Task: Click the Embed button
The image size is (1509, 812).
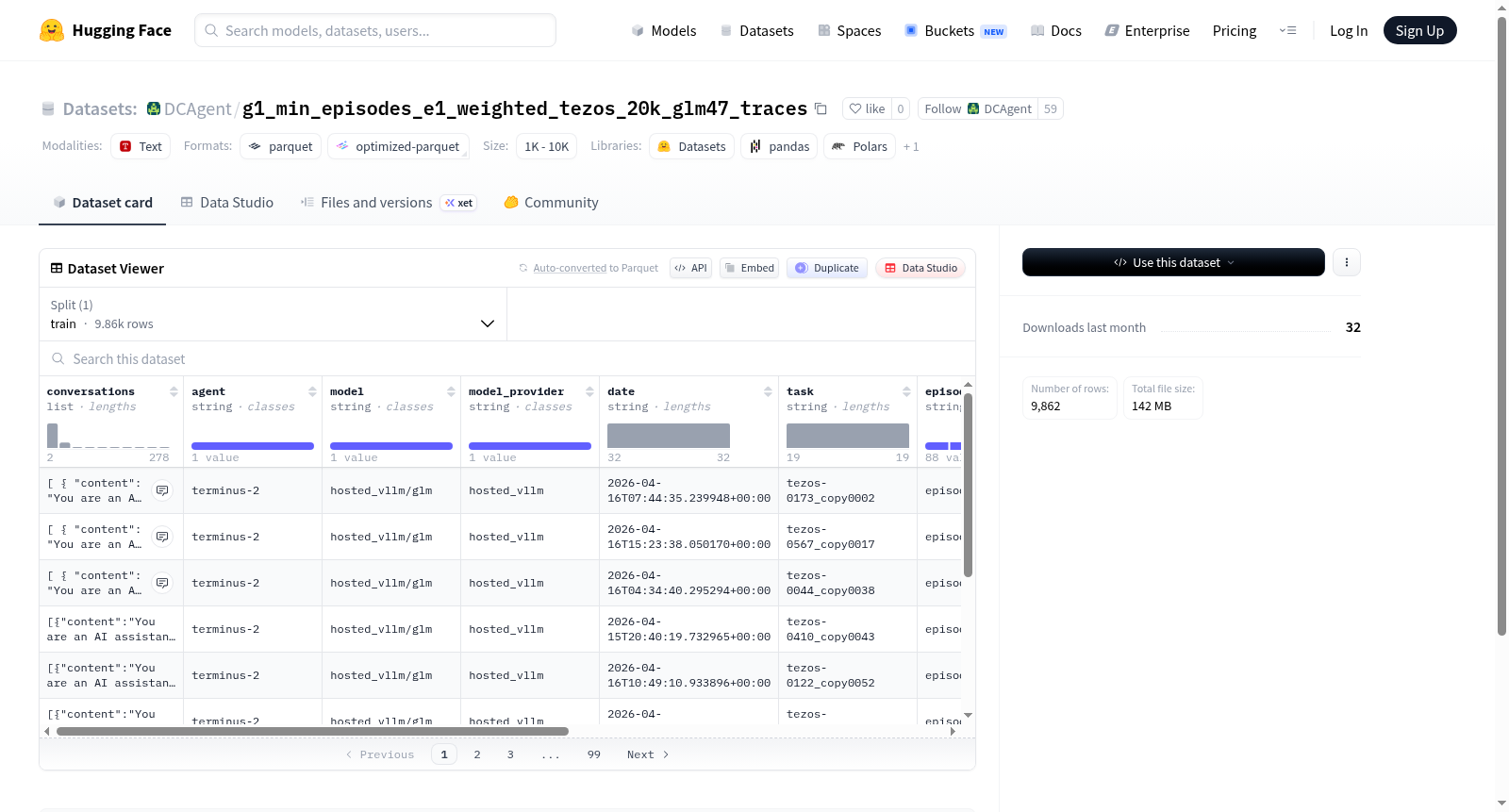Action: point(749,268)
